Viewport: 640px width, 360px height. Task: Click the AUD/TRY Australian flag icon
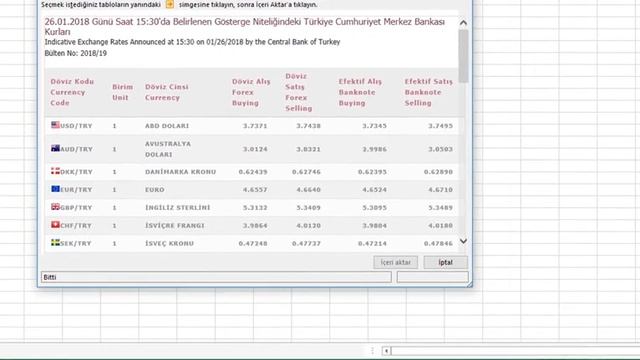click(x=56, y=148)
